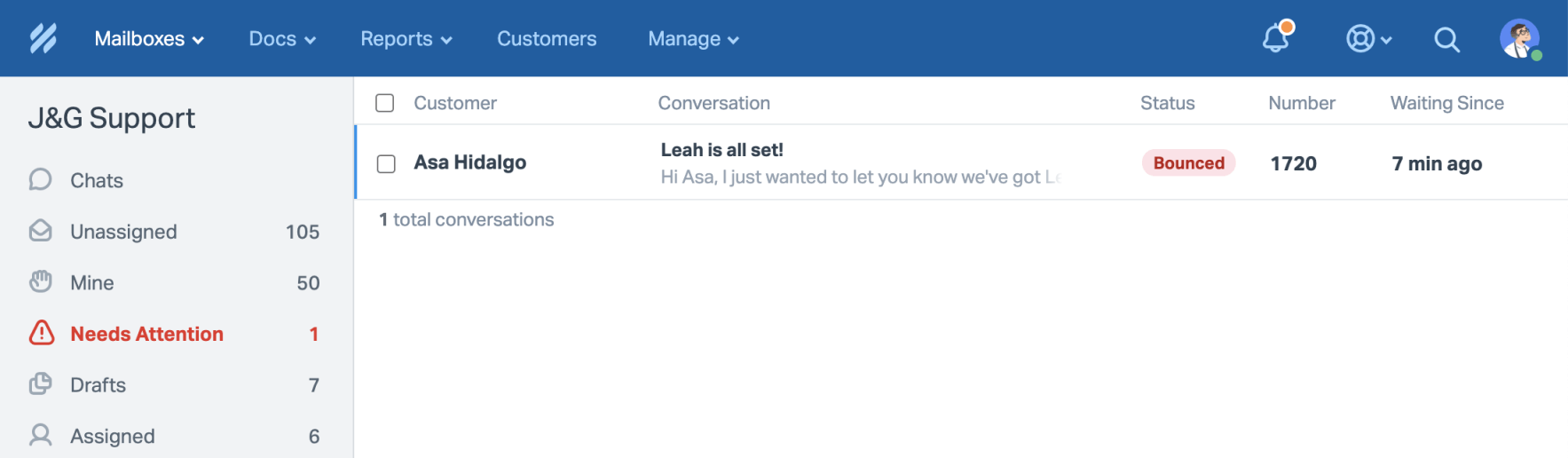Click the Unassigned envelope icon
The width and height of the screenshot is (1568, 458).
coord(40,231)
